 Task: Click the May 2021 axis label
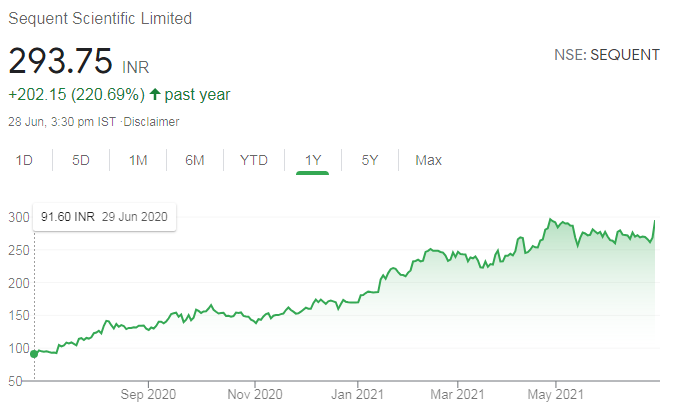[x=555, y=393]
